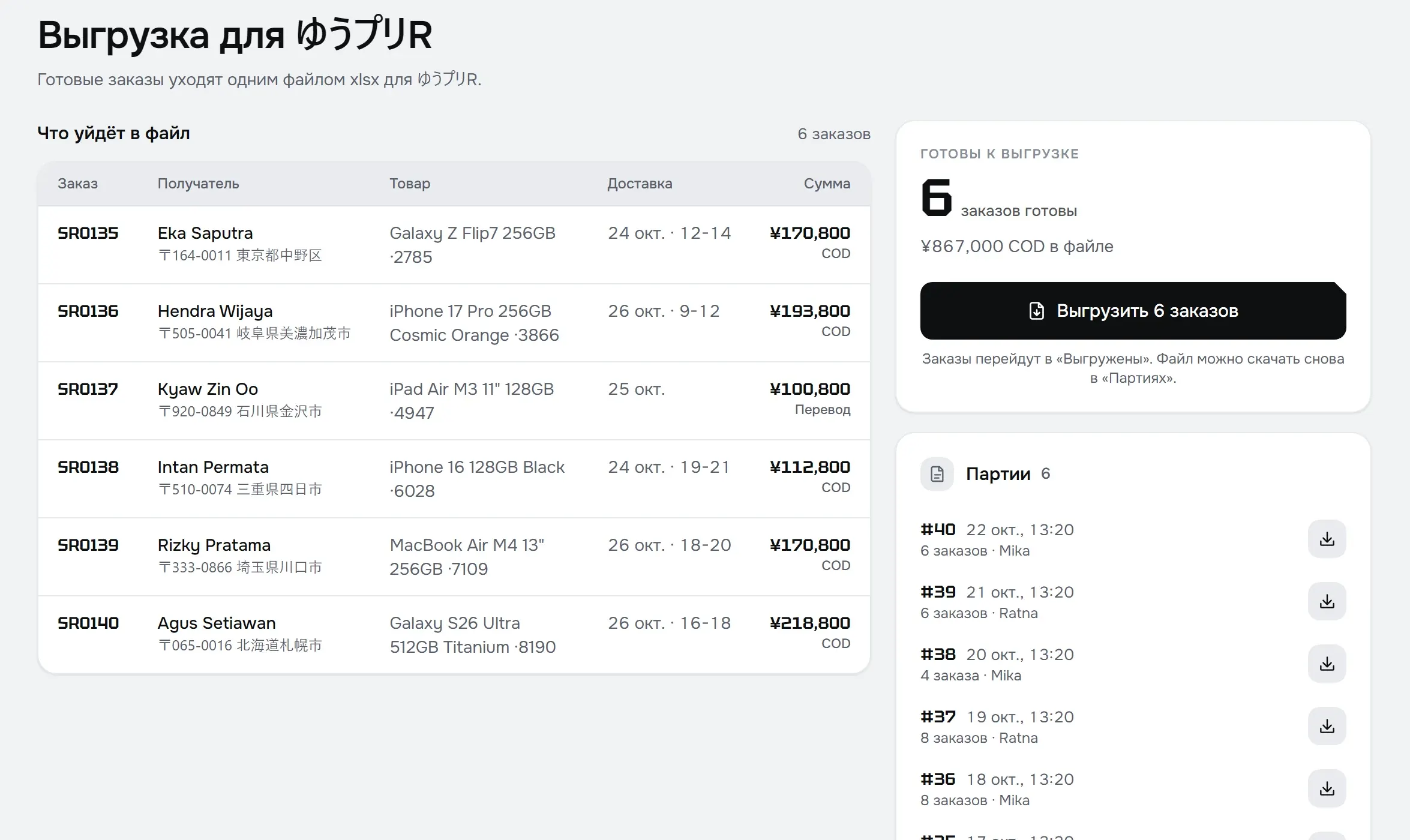Click the Товар column header
1410x840 pixels.
[410, 184]
